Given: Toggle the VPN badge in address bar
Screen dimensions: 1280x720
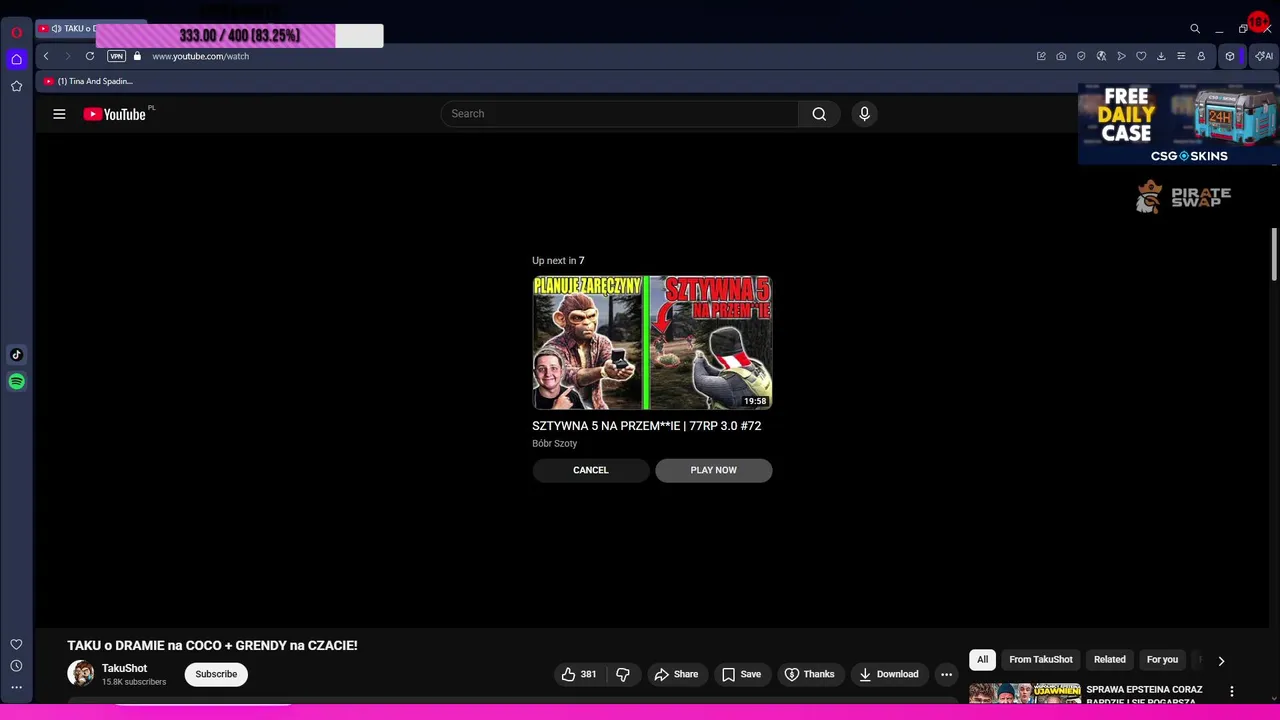Looking at the screenshot, I should (x=116, y=56).
